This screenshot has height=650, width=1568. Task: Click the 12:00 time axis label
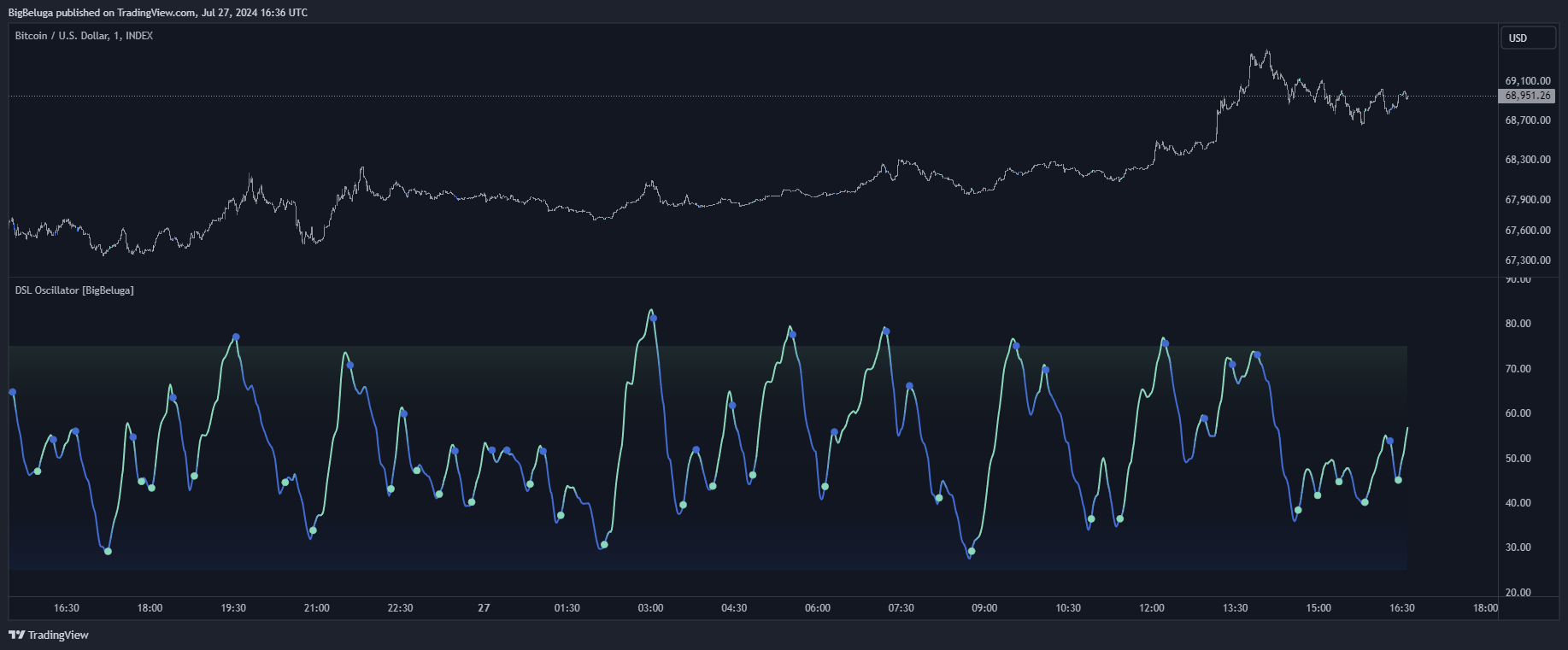tap(1152, 608)
